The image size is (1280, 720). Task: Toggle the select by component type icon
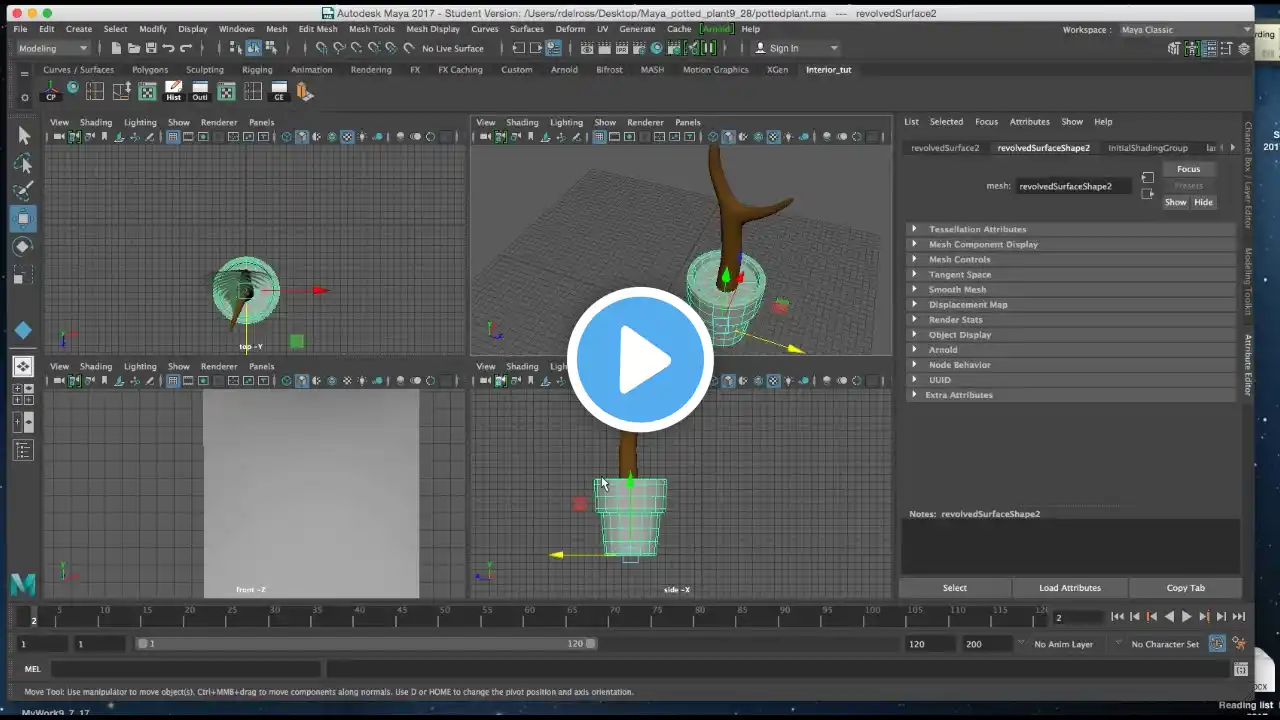[271, 48]
